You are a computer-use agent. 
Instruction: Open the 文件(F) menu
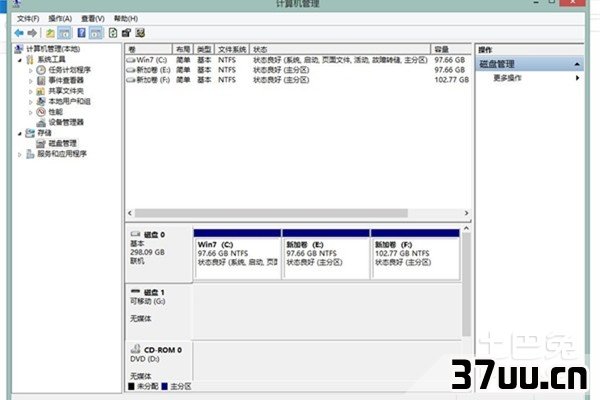(x=28, y=18)
